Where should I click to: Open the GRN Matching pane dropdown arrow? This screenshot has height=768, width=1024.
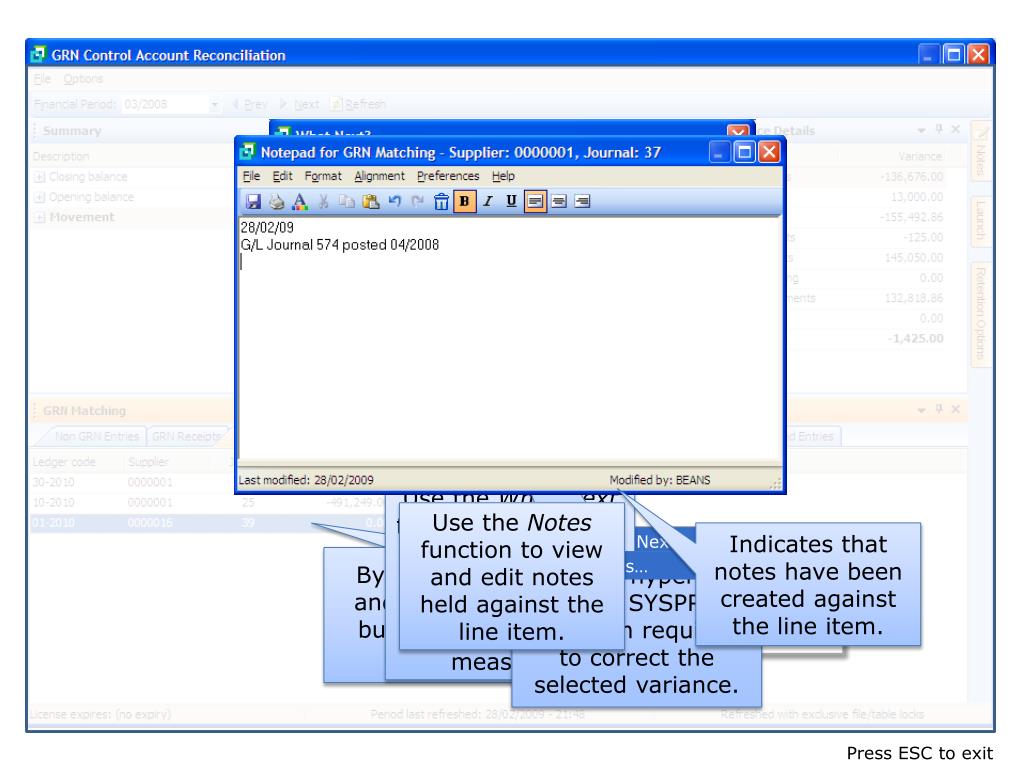(921, 410)
